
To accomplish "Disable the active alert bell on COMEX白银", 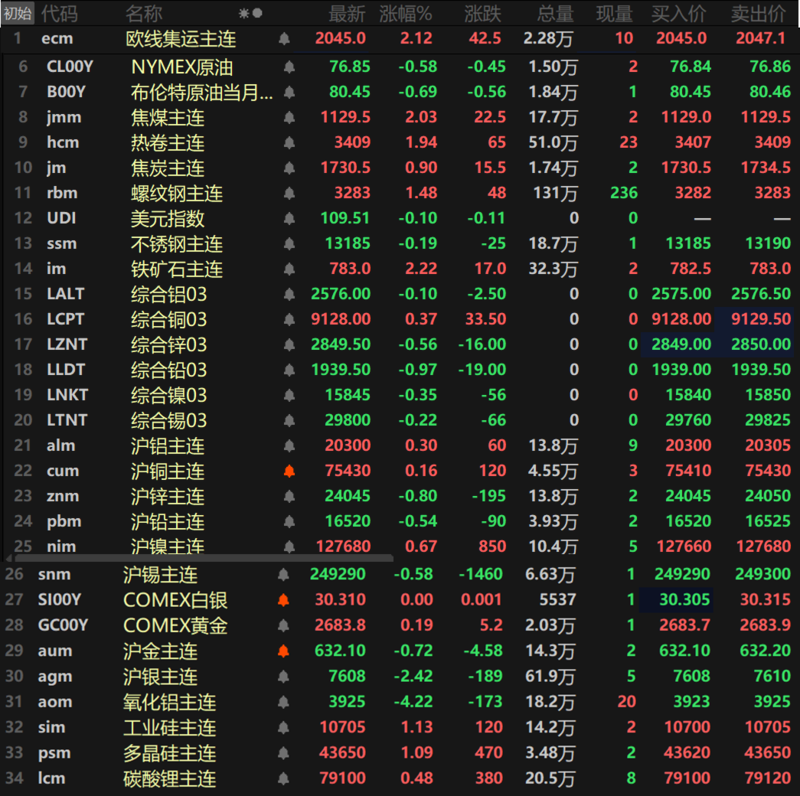I will tap(283, 600).
